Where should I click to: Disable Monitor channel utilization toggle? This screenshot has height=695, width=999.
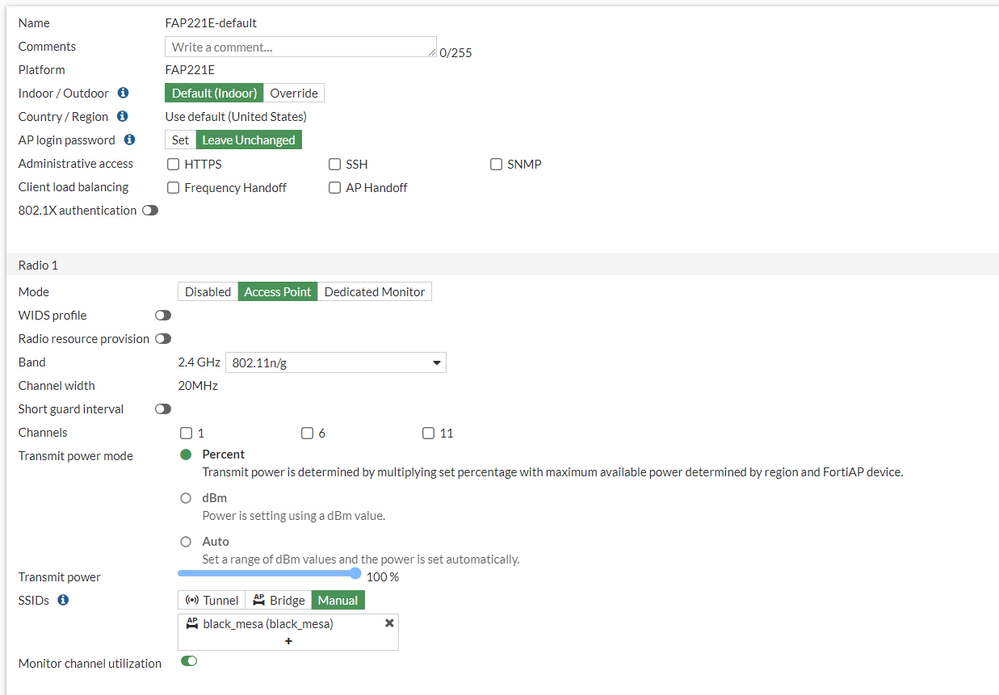tap(189, 661)
